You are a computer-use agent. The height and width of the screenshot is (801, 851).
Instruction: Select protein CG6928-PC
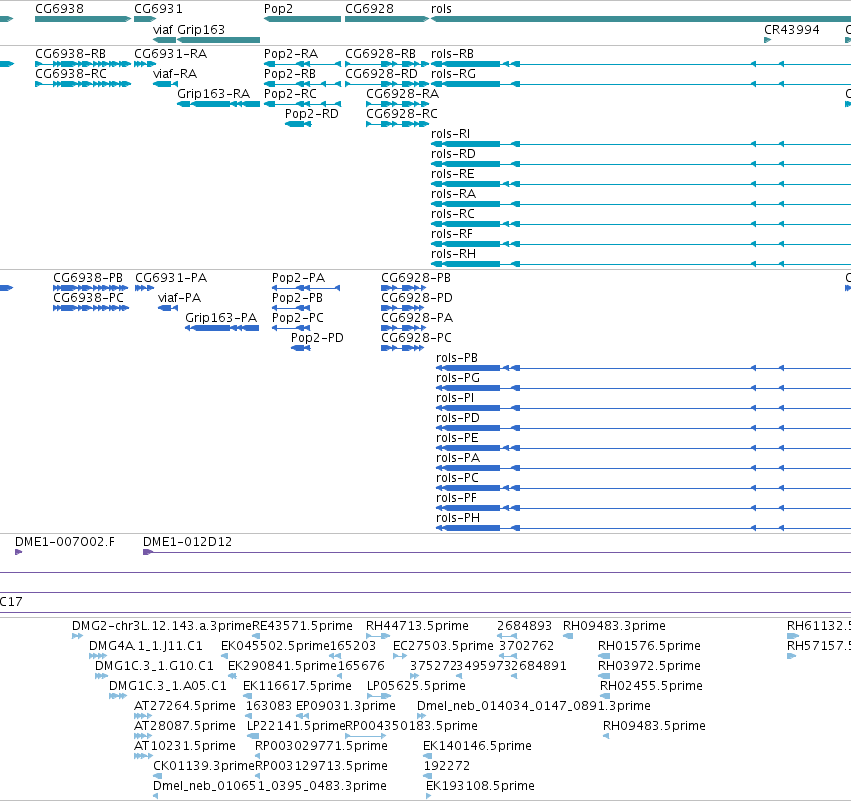[402, 348]
